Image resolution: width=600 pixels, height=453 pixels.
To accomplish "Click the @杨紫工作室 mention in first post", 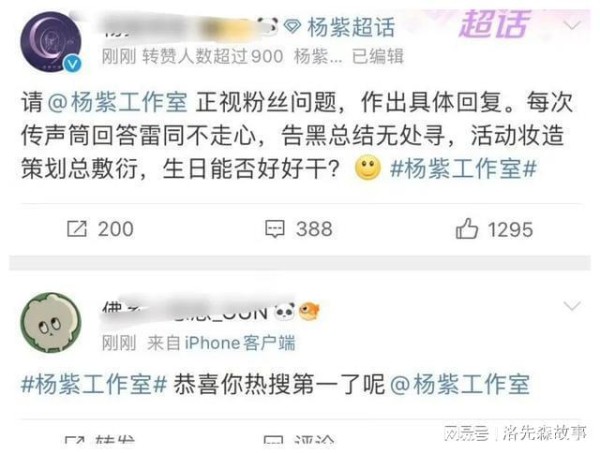I will 117,103.
